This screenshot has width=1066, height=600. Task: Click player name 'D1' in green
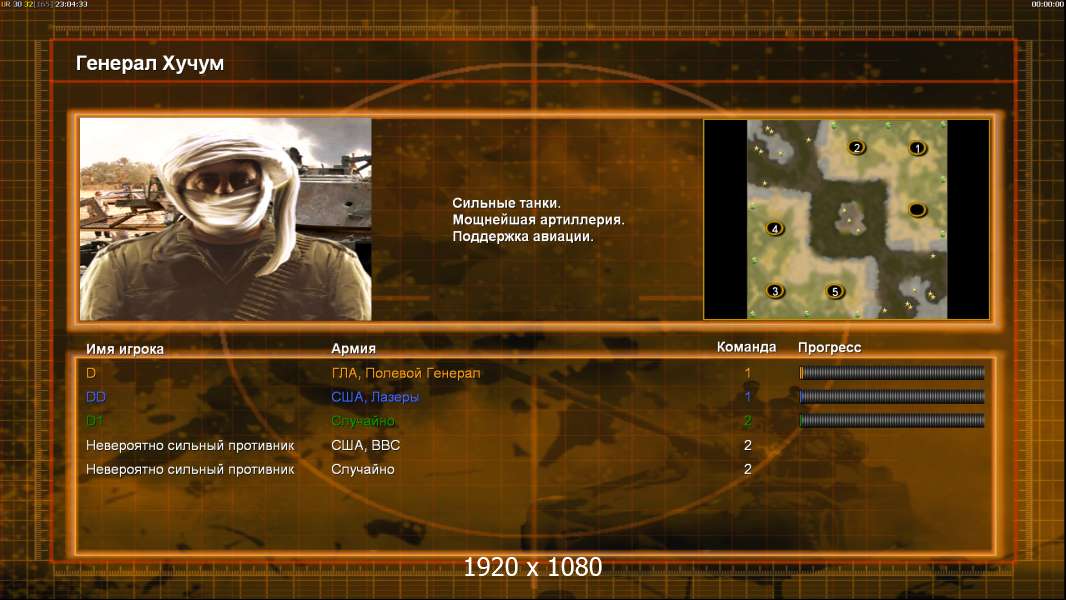[94, 421]
